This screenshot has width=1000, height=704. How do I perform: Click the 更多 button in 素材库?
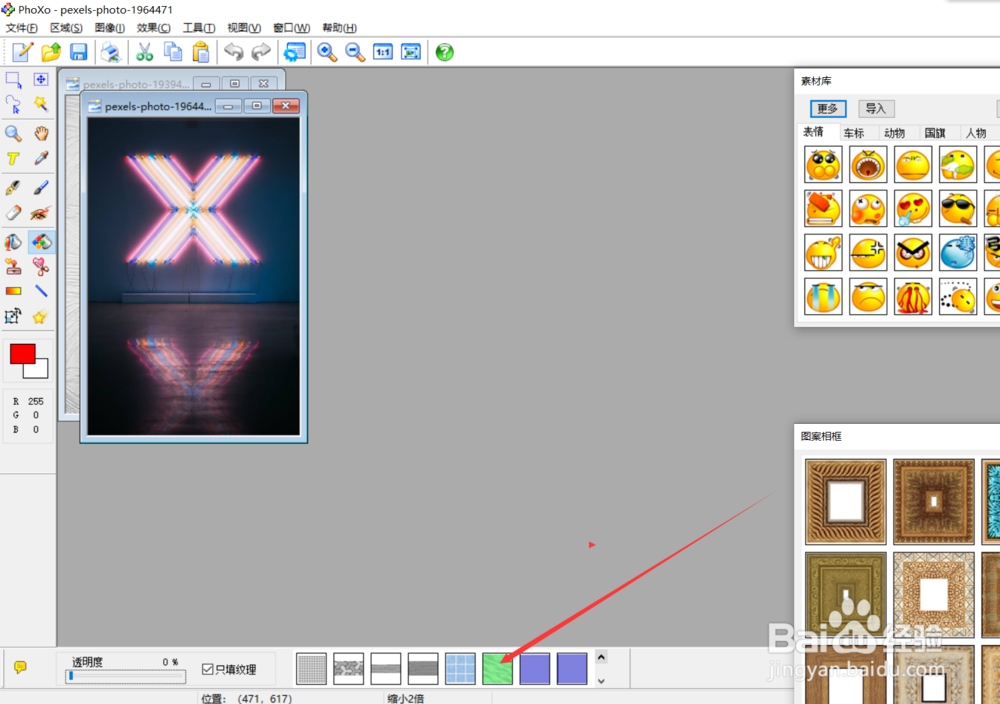(828, 108)
